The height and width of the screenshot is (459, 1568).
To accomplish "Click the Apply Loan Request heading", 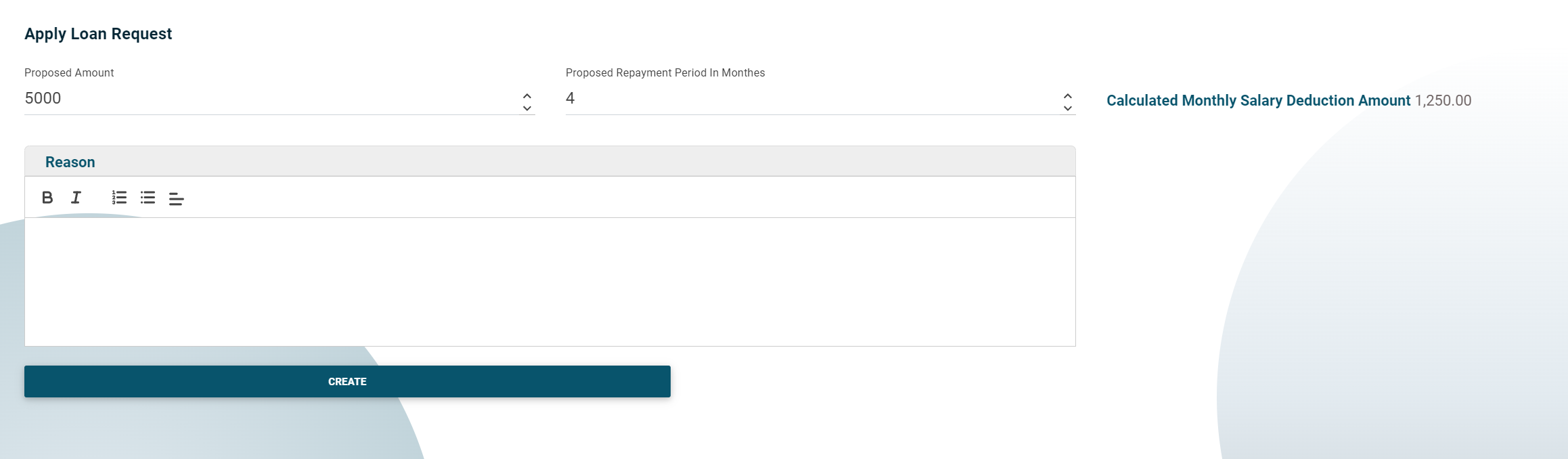I will (x=98, y=33).
